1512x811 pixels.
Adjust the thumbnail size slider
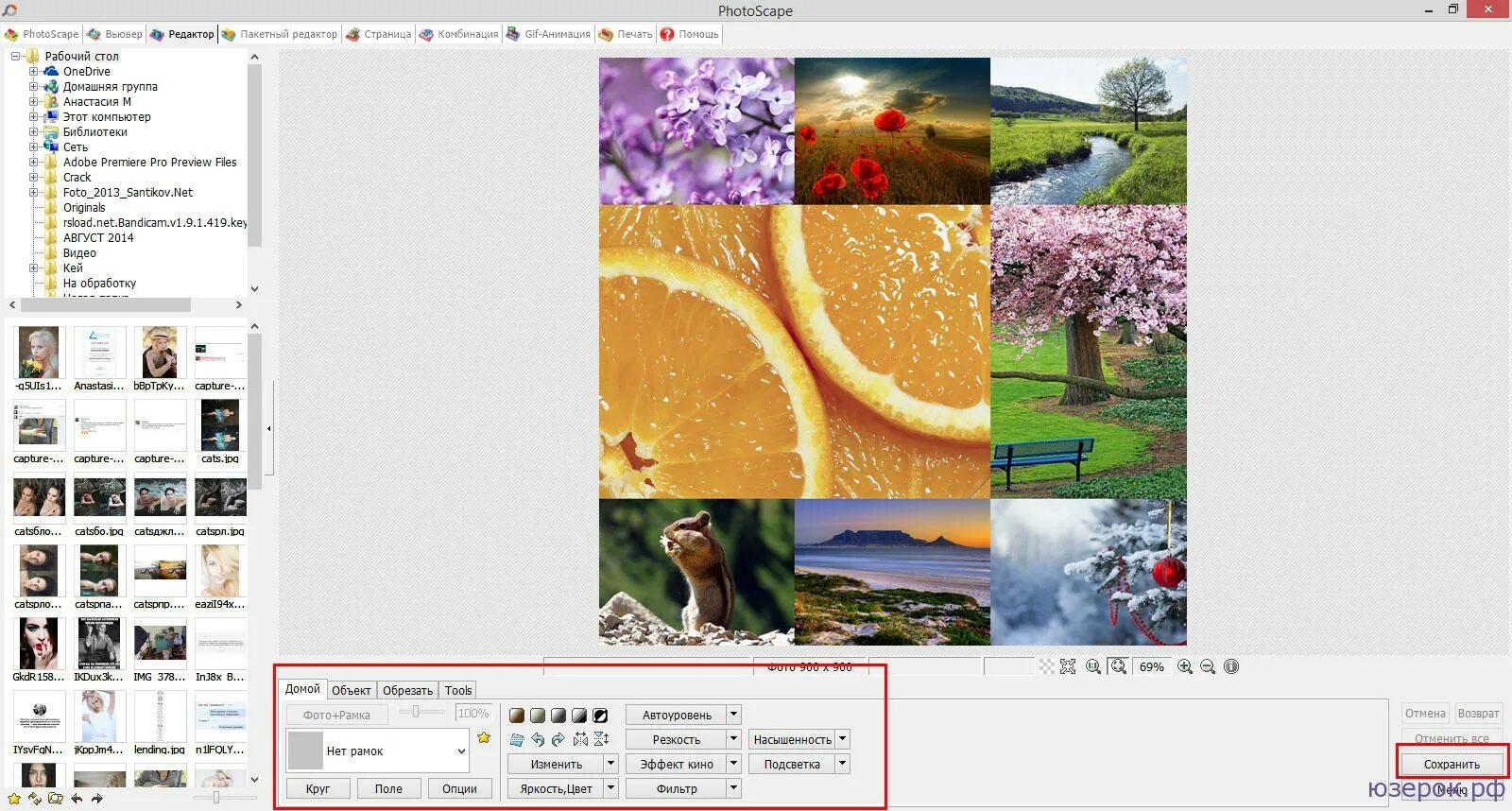point(216,799)
